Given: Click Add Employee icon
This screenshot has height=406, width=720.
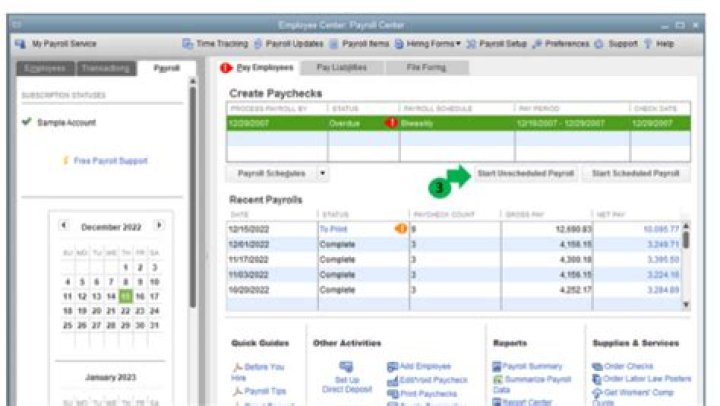Looking at the screenshot, I should pos(393,367).
